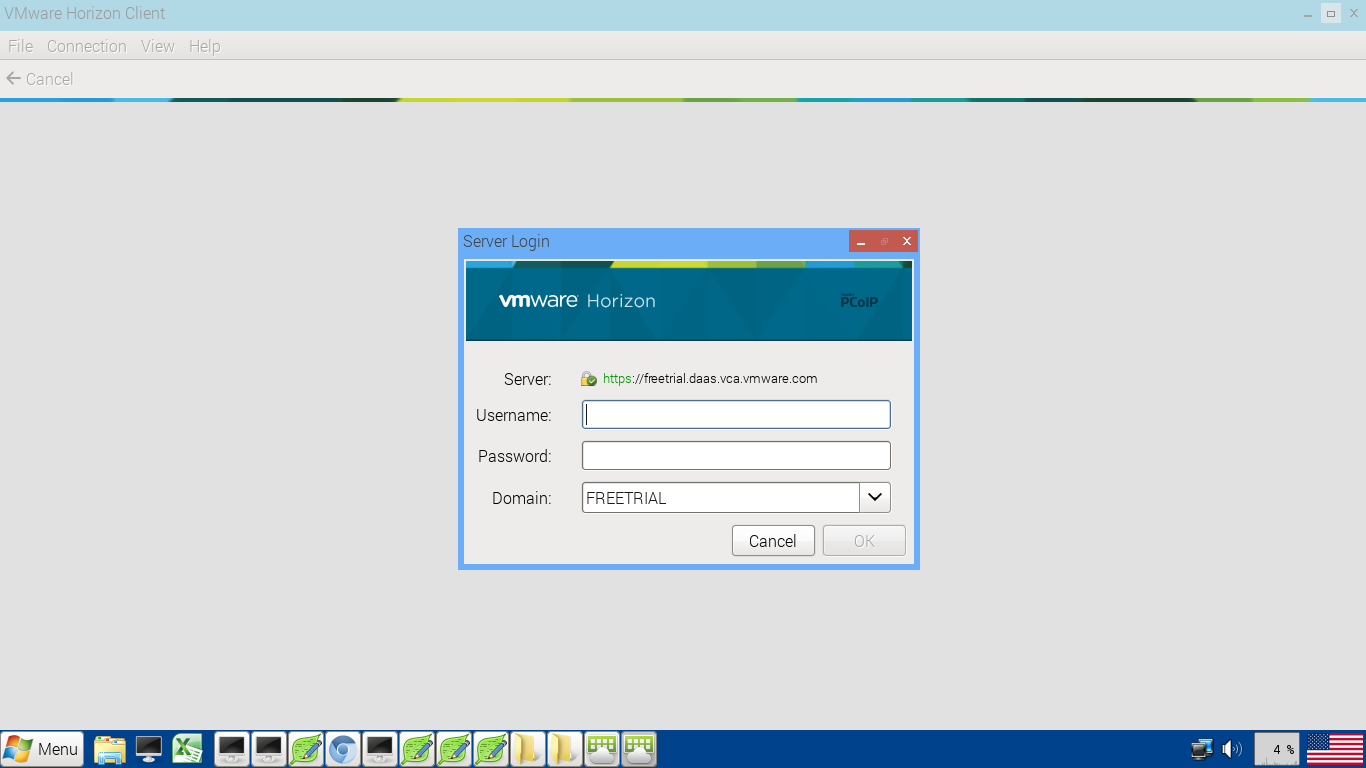Launch the Excel spreadsheet icon in taskbar
The image size is (1366, 768).
click(x=188, y=749)
